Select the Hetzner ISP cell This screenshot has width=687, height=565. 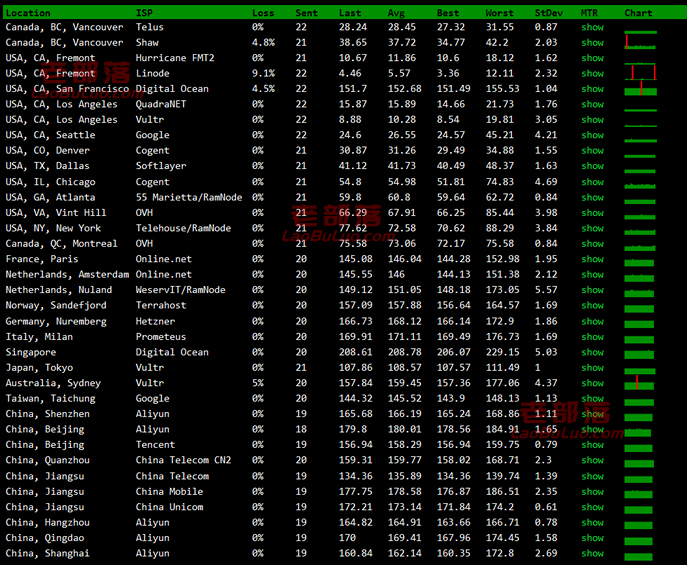[x=155, y=321]
